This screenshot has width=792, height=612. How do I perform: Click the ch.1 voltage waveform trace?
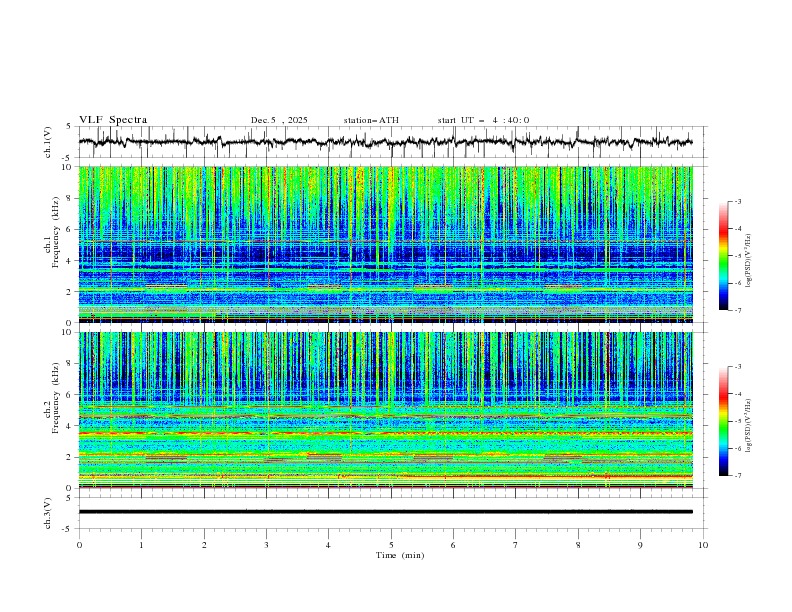coord(385,142)
